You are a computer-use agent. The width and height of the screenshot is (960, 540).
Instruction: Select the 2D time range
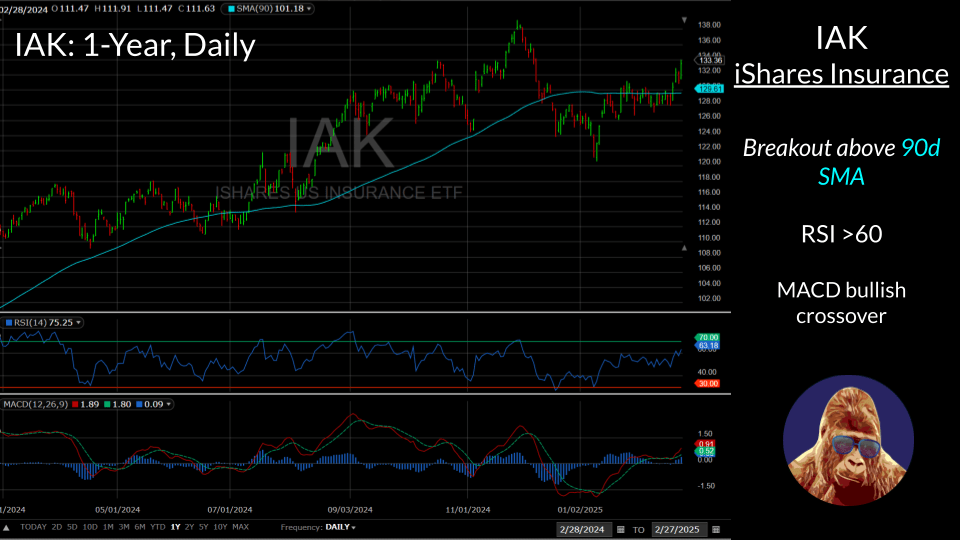click(x=56, y=527)
